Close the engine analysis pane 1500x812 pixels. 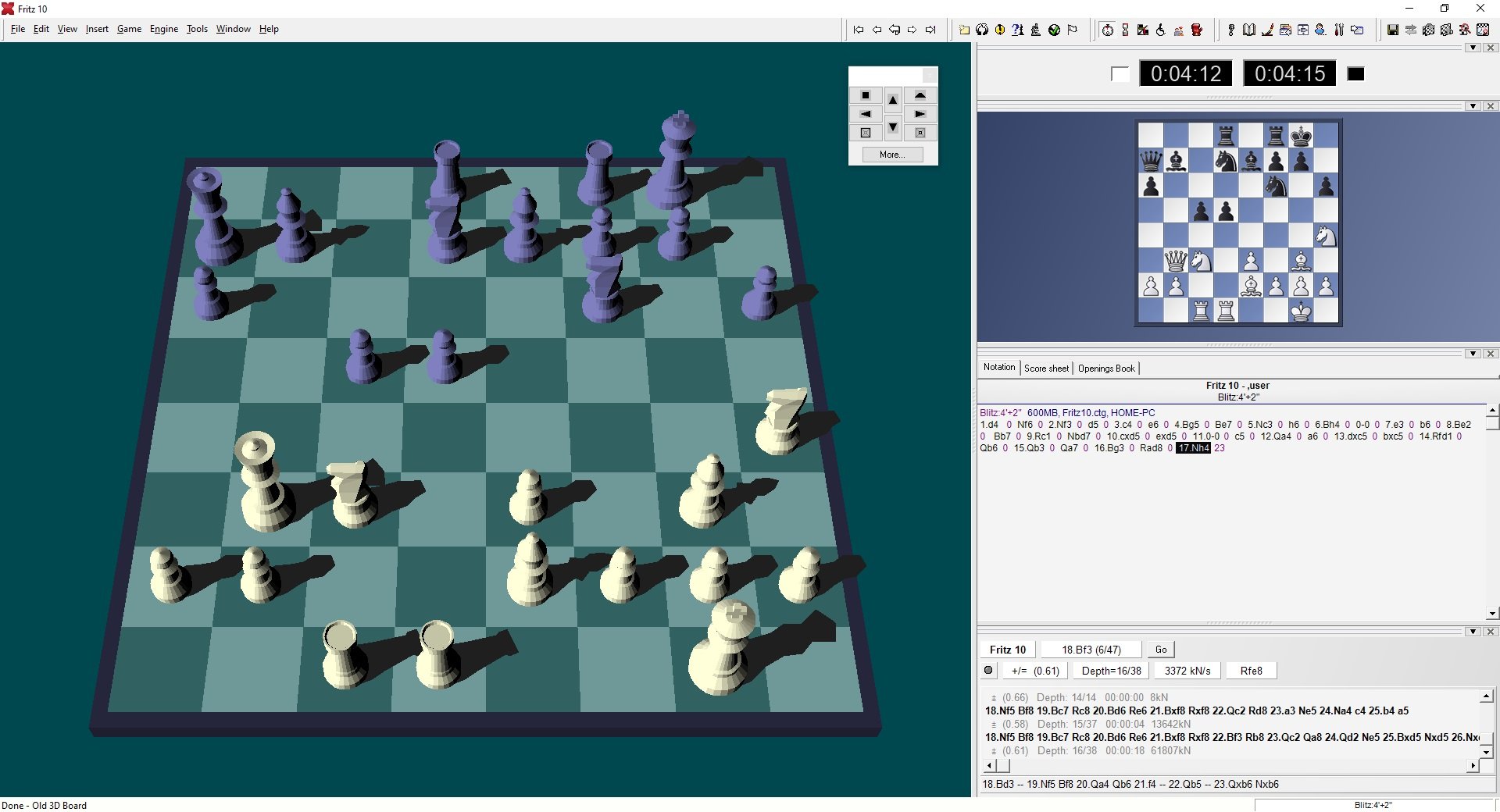click(x=1491, y=632)
